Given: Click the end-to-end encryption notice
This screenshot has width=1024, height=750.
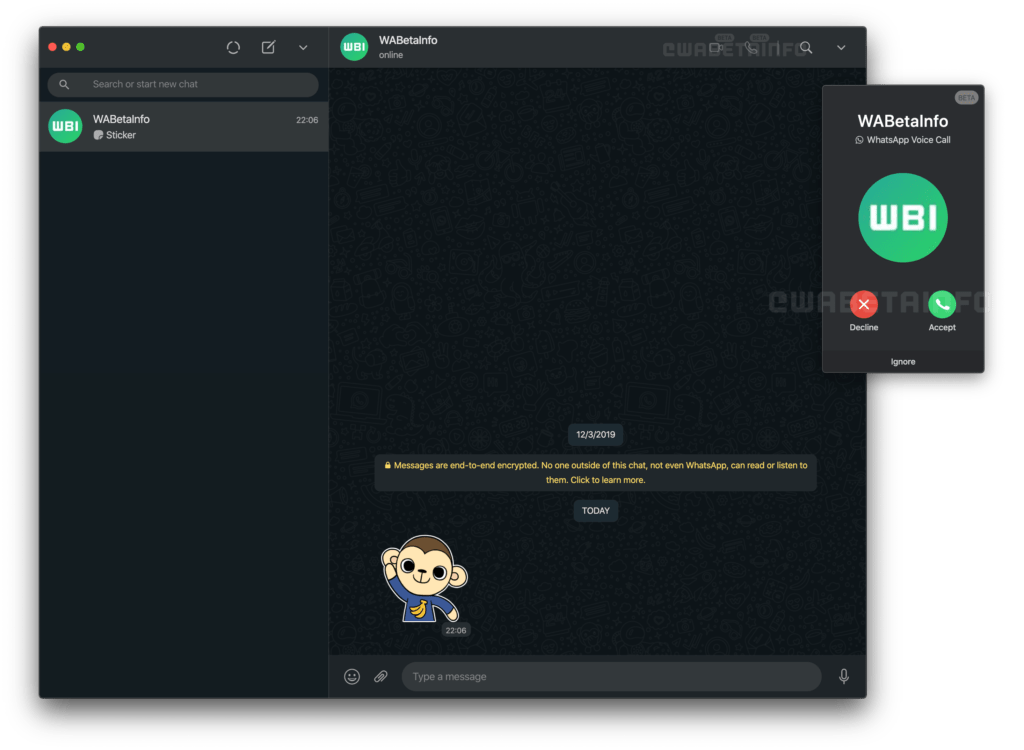Looking at the screenshot, I should (x=595, y=472).
